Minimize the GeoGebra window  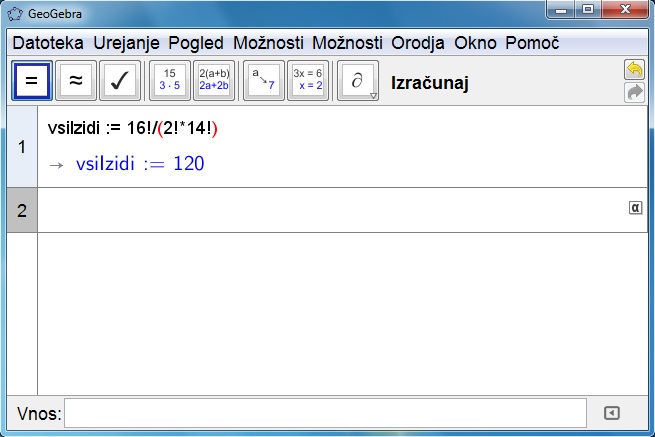(561, 10)
